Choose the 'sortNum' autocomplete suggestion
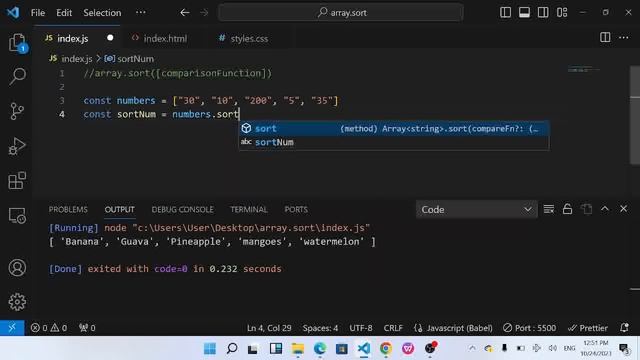 pyautogui.click(x=394, y=142)
